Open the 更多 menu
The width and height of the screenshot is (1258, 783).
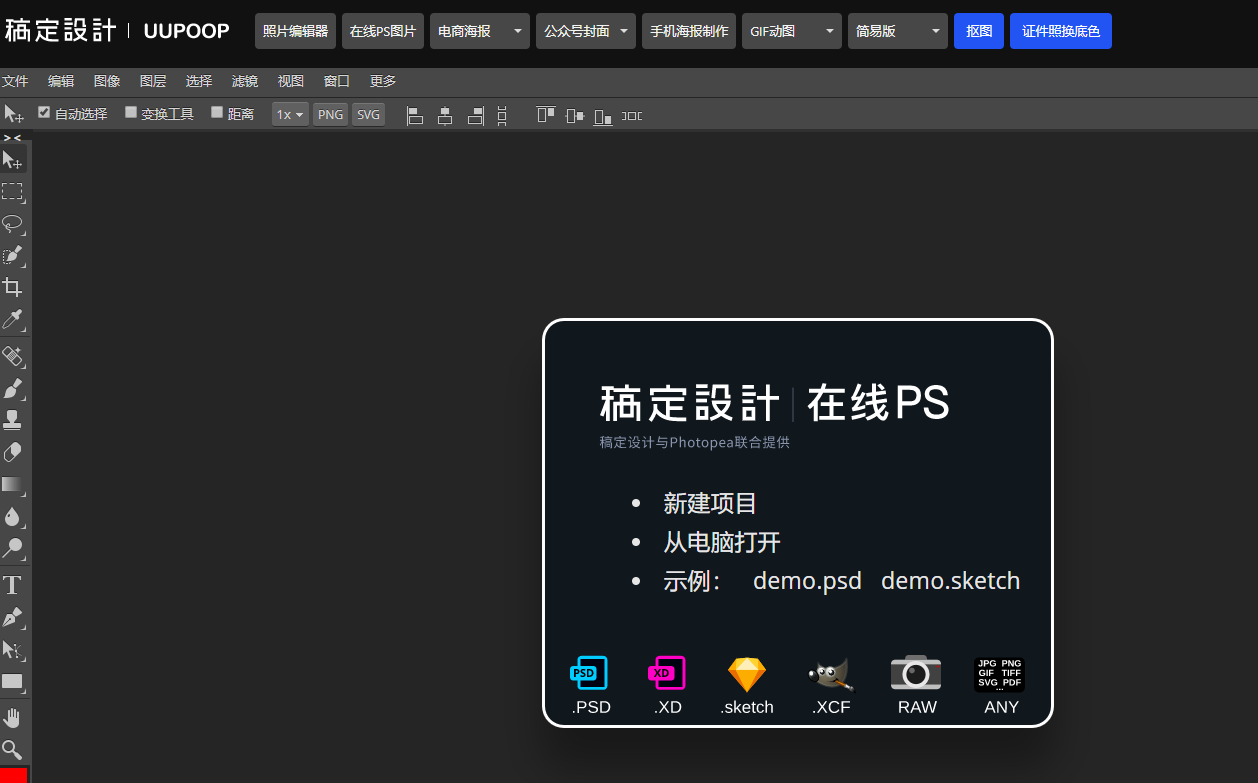point(383,81)
